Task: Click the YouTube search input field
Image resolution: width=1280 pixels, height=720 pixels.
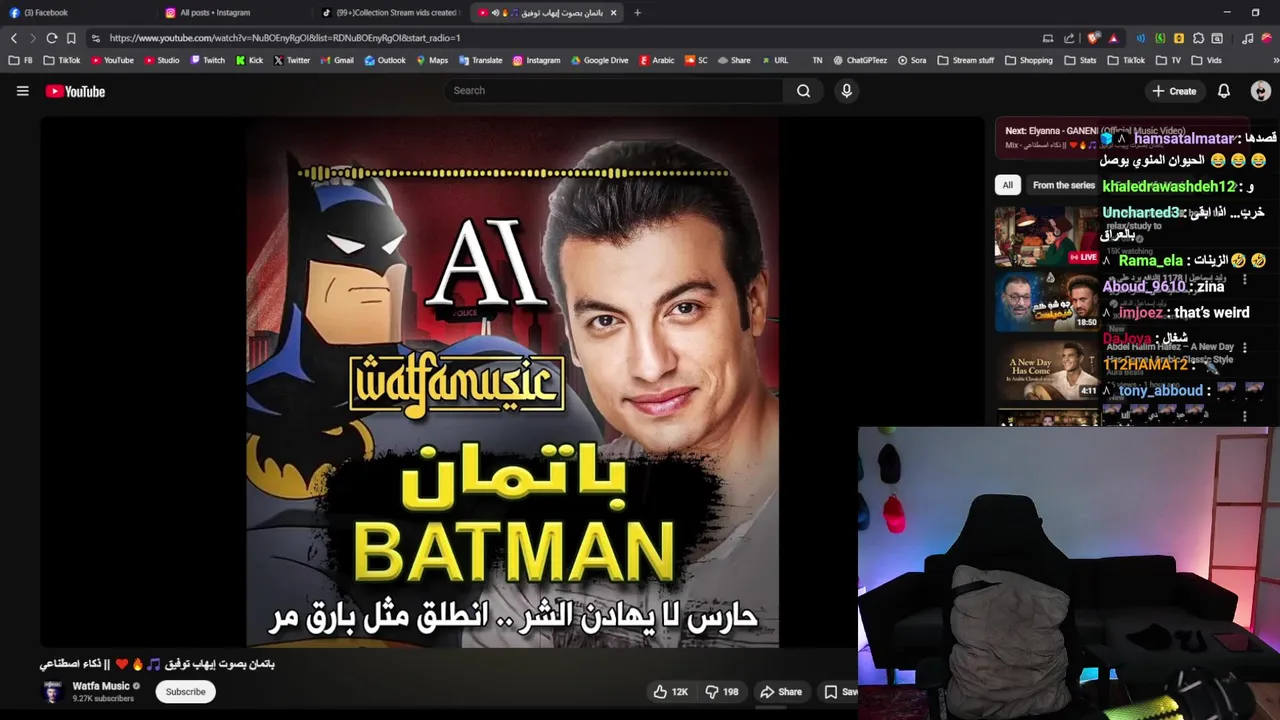Action: pos(613,91)
